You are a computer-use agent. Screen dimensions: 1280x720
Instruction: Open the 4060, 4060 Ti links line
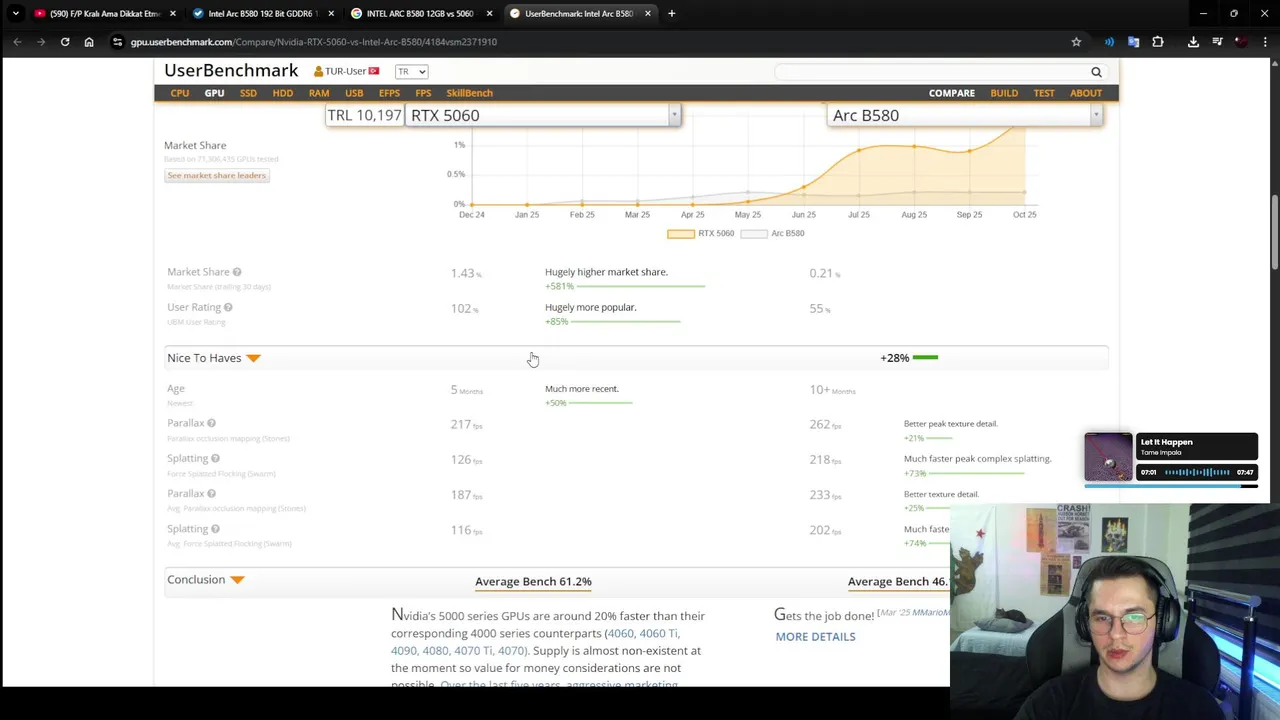[x=642, y=633]
